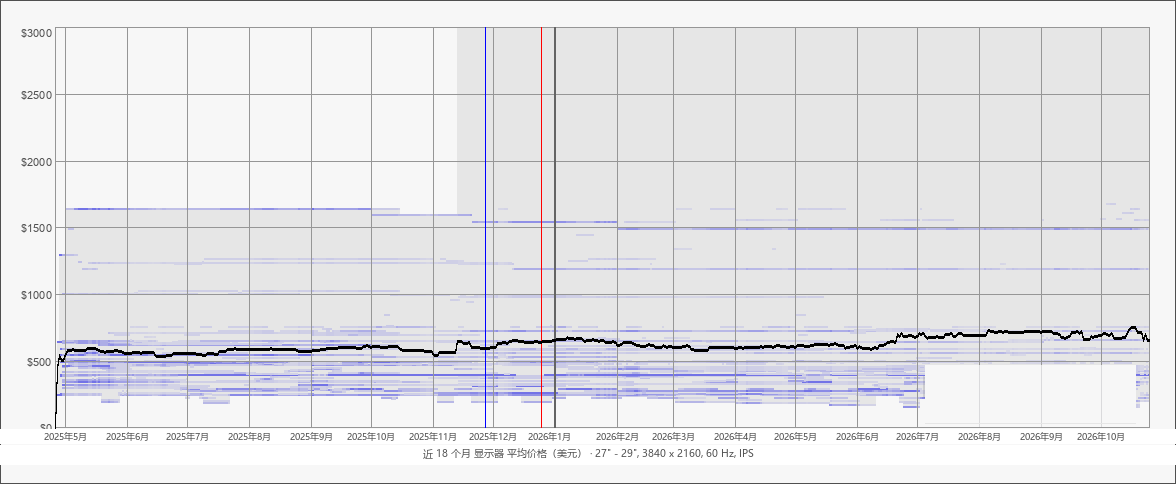Click the 2026年6月 x-axis label
This screenshot has width=1176, height=484.
857,436
